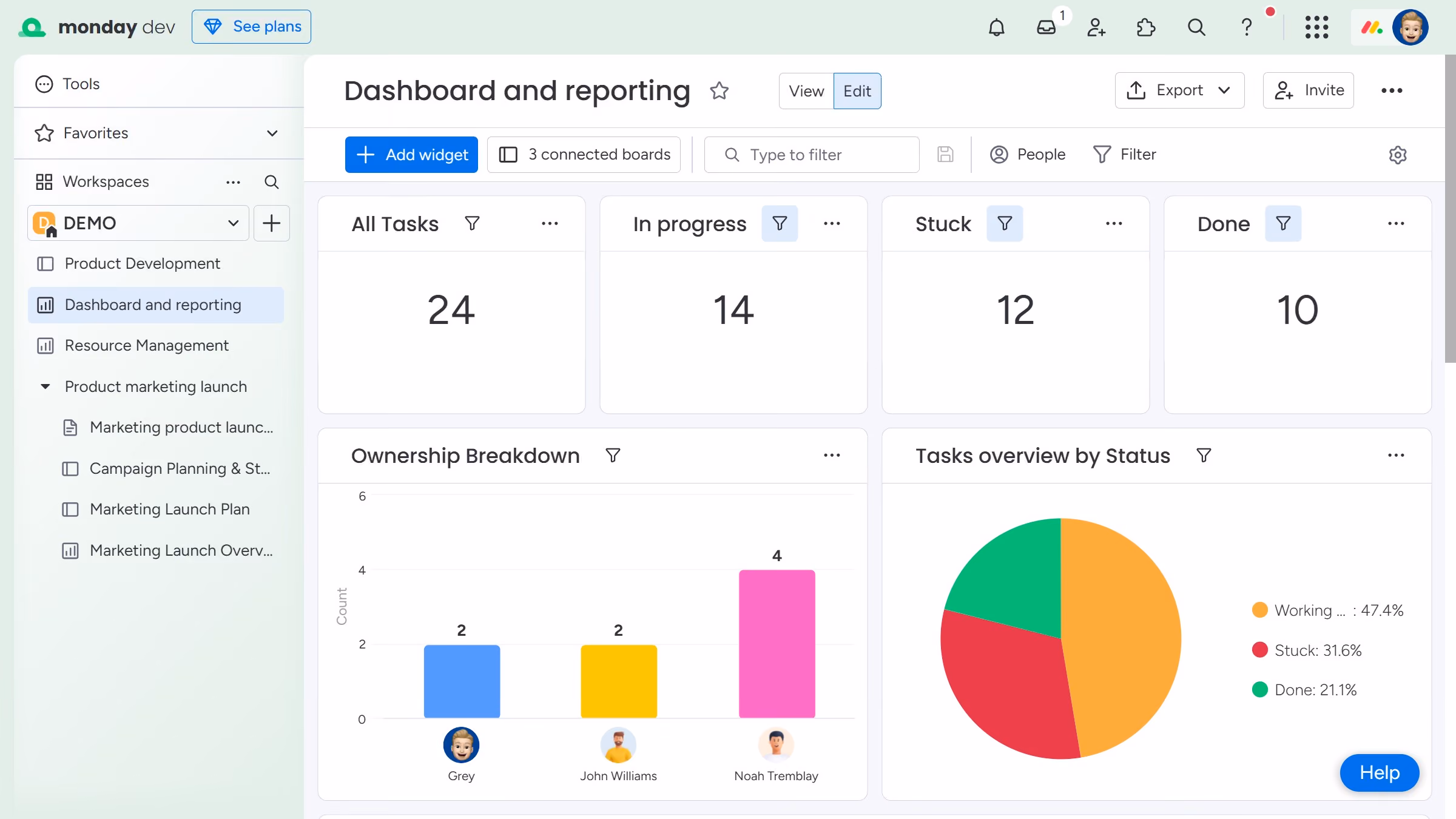The width and height of the screenshot is (1456, 819).
Task: Select Dashboard and reporting in sidebar
Action: [x=156, y=305]
